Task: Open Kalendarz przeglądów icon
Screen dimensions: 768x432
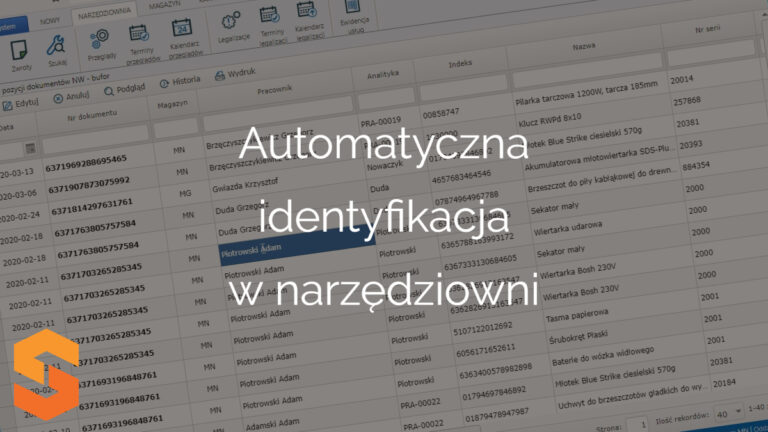Action: (184, 38)
